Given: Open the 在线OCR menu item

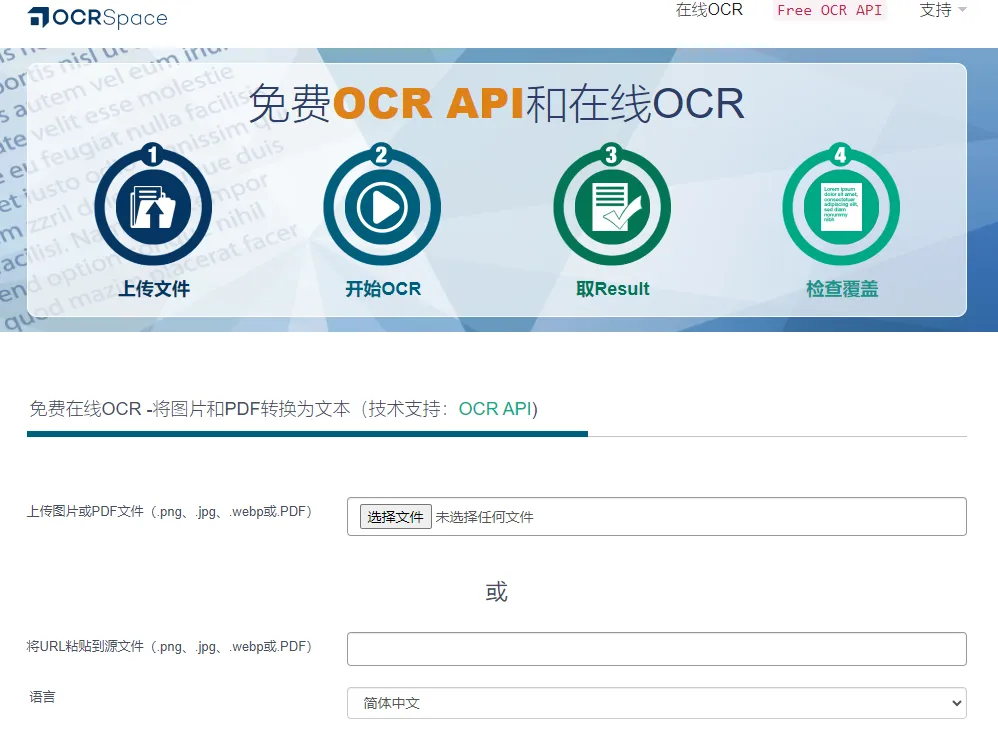Looking at the screenshot, I should pos(709,10).
